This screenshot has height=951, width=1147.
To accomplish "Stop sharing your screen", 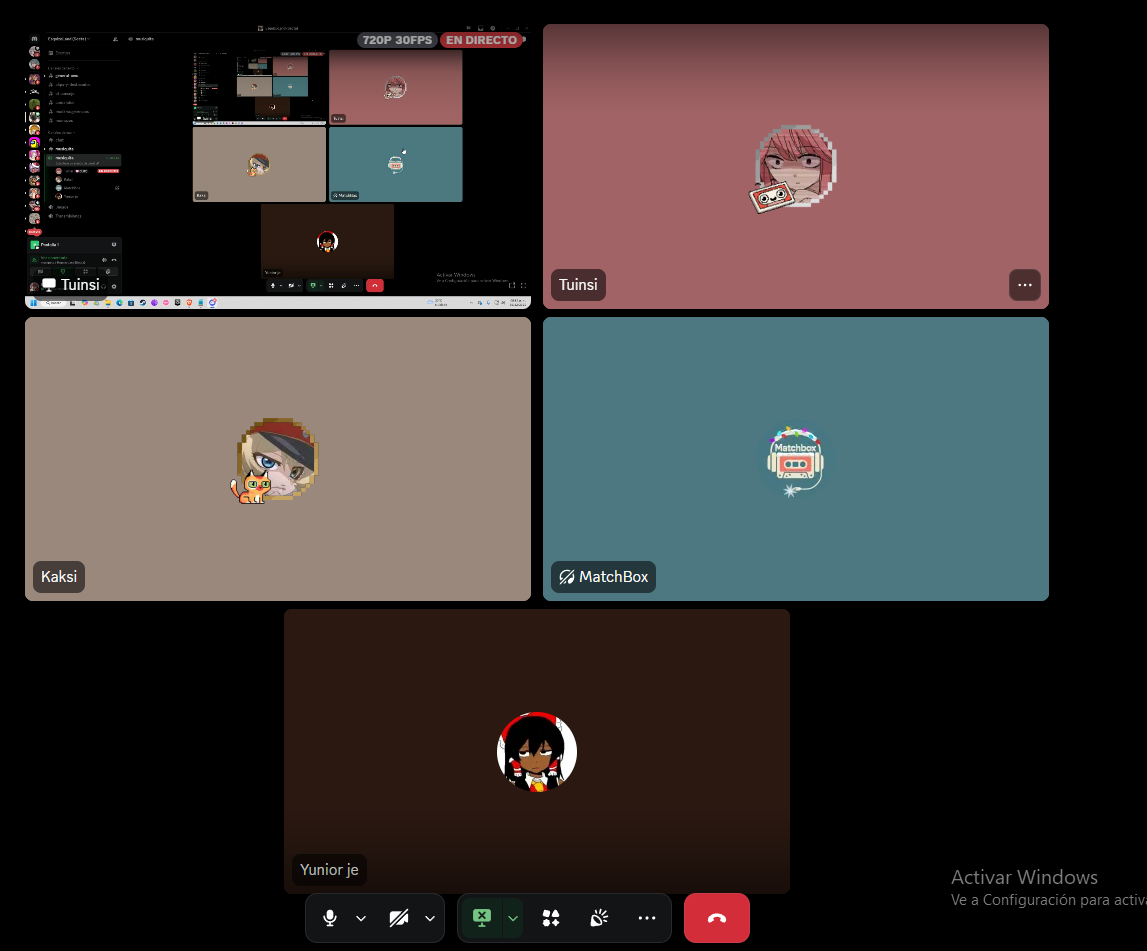I will [x=482, y=918].
